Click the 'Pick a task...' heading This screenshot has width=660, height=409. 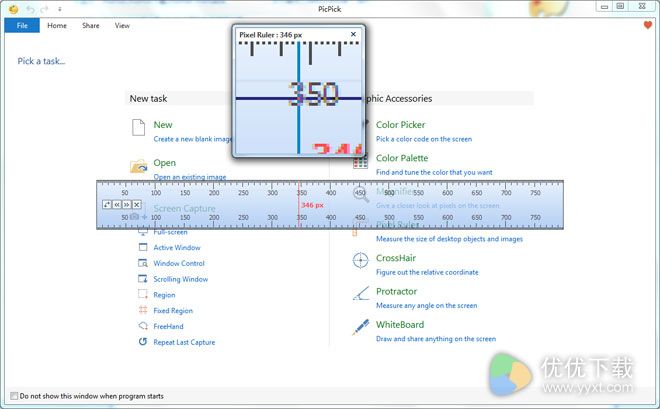(41, 61)
